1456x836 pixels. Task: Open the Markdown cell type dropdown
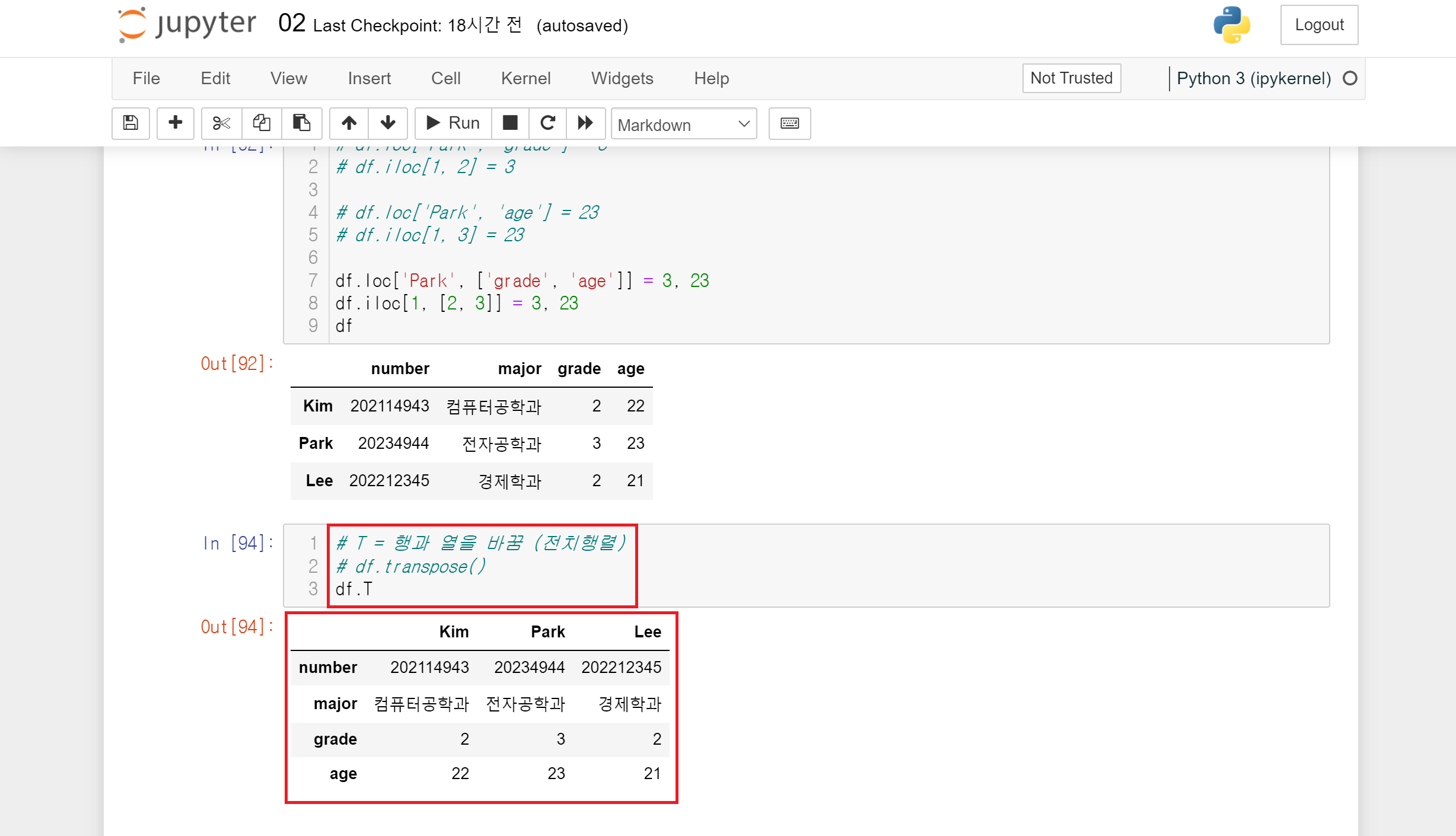click(x=683, y=125)
